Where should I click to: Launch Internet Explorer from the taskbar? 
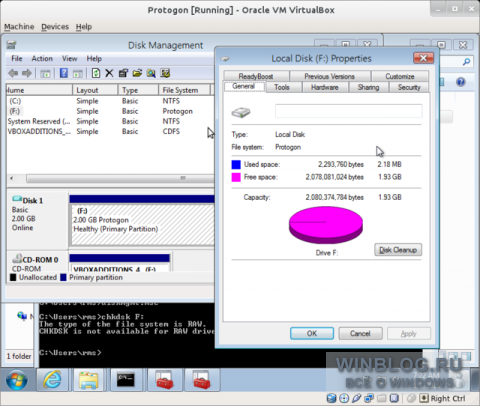(53, 380)
